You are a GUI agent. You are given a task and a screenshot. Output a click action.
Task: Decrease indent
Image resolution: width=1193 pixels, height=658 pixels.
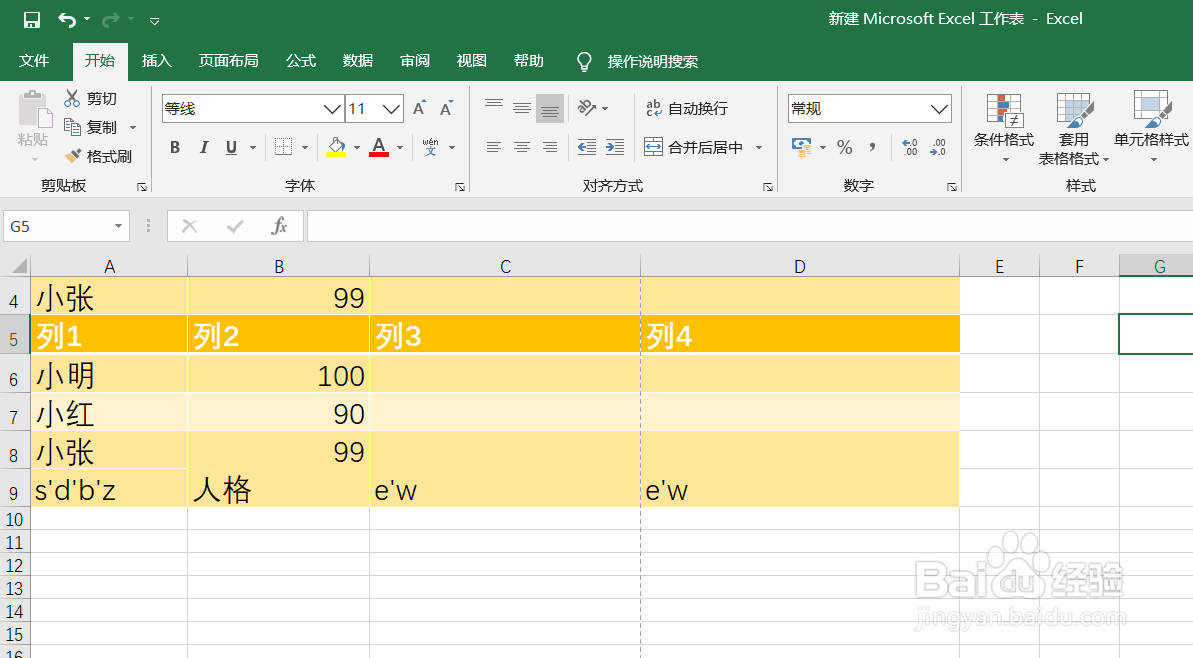coord(587,148)
